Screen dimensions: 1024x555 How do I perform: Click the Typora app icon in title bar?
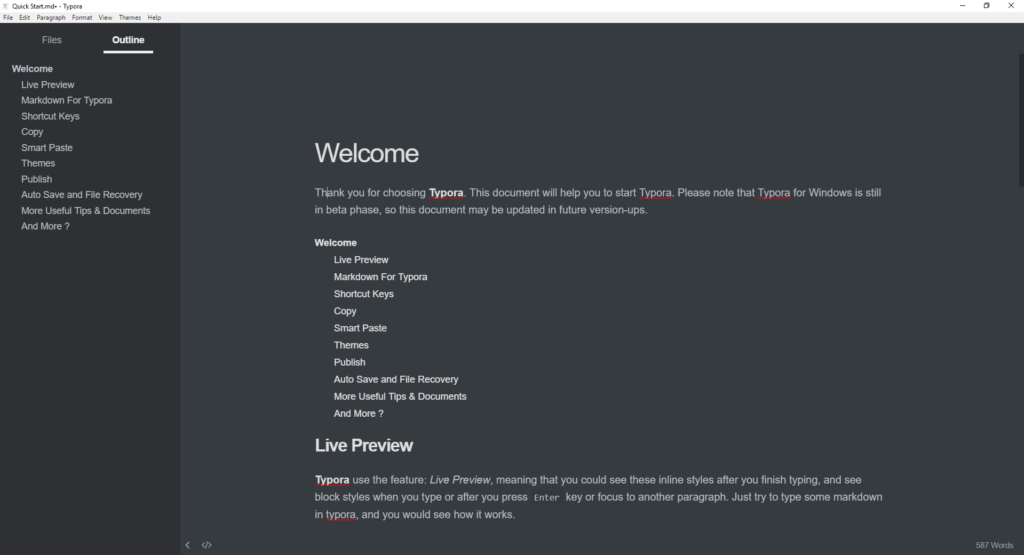(x=5, y=6)
